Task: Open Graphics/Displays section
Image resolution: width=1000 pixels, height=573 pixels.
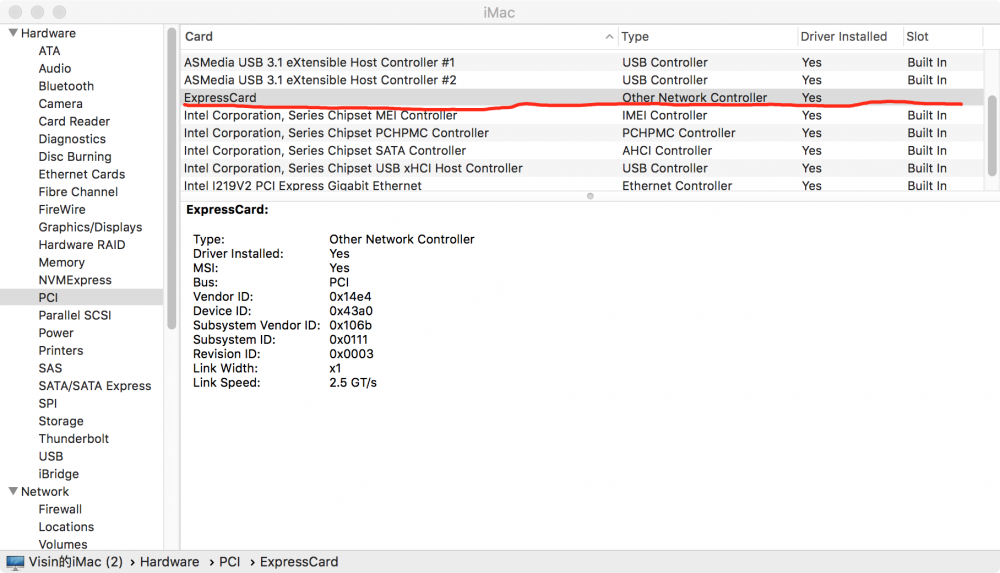Action: coord(90,227)
